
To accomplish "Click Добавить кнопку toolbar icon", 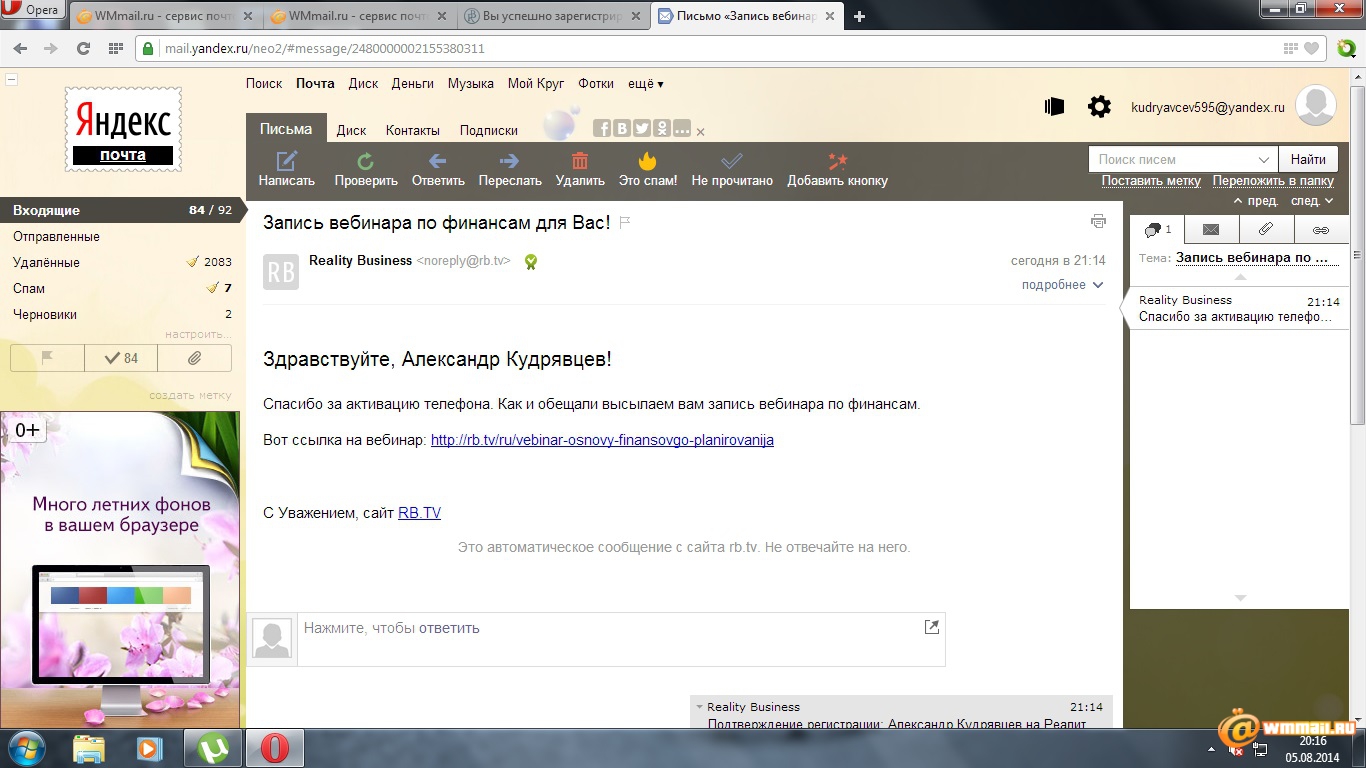I will [x=838, y=160].
